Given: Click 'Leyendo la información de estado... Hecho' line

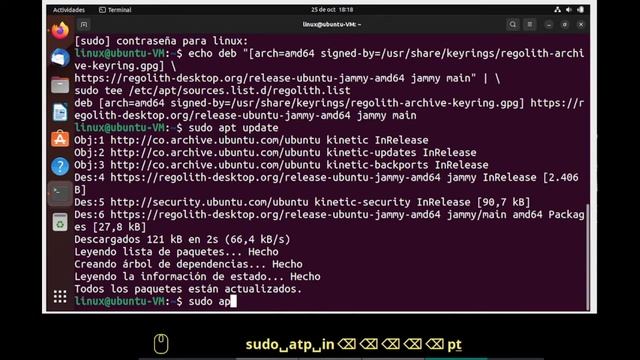Looking at the screenshot, I should pos(198,277).
